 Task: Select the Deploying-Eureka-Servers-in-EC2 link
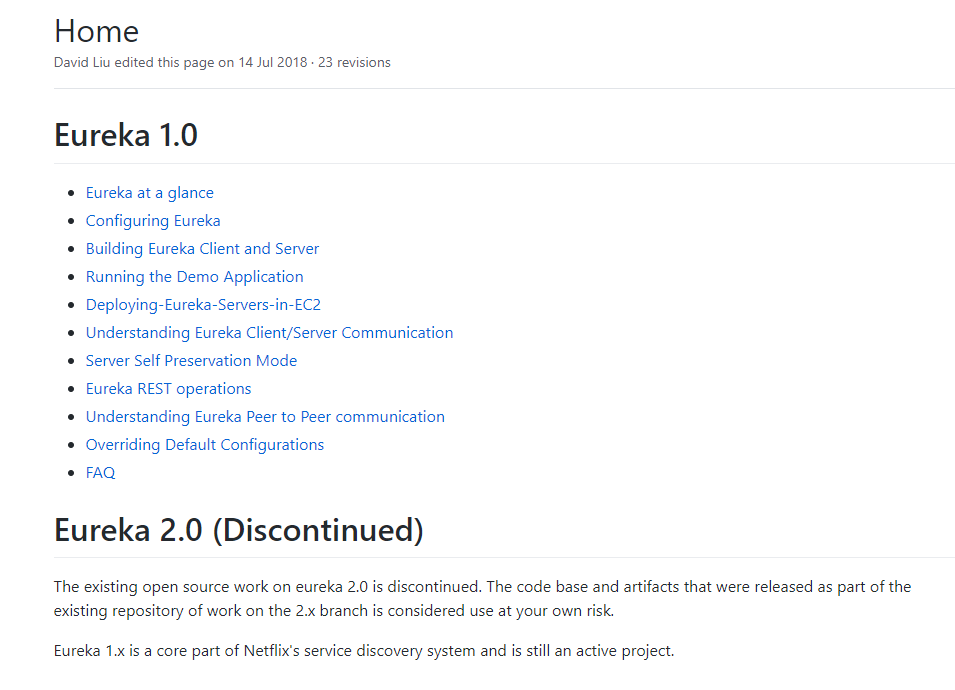tap(203, 305)
